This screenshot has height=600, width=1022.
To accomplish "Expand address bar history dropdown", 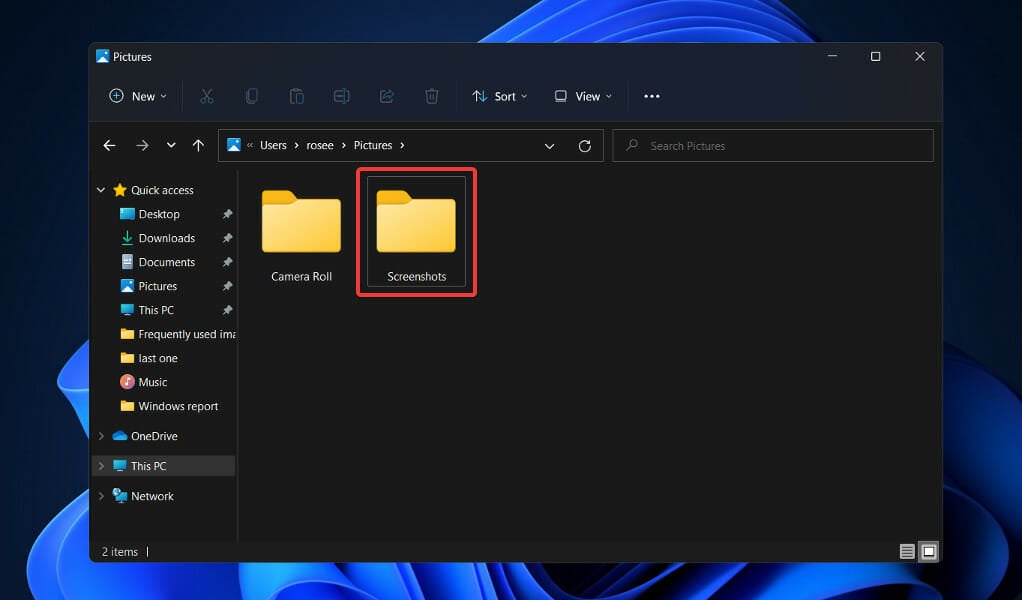I will [549, 146].
